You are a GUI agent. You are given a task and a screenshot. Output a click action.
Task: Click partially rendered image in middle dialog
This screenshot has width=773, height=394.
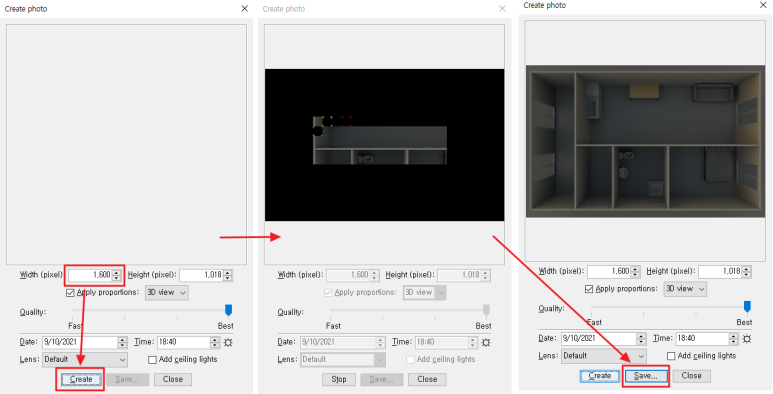click(385, 145)
